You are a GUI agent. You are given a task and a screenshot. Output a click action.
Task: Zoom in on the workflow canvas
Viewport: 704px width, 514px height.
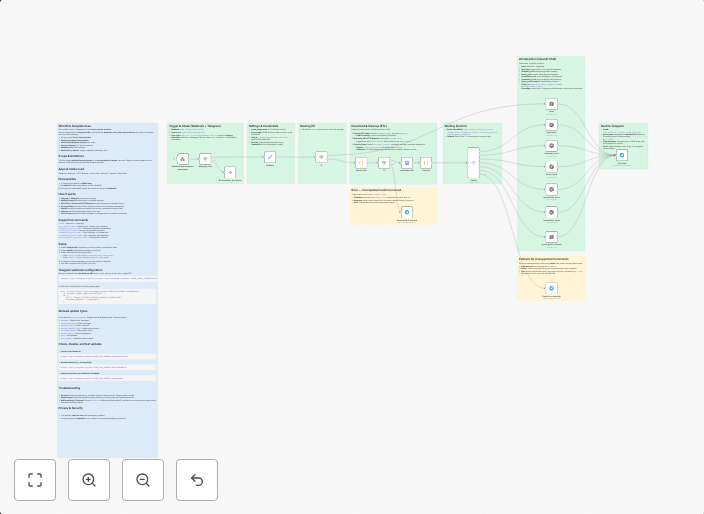click(x=89, y=480)
